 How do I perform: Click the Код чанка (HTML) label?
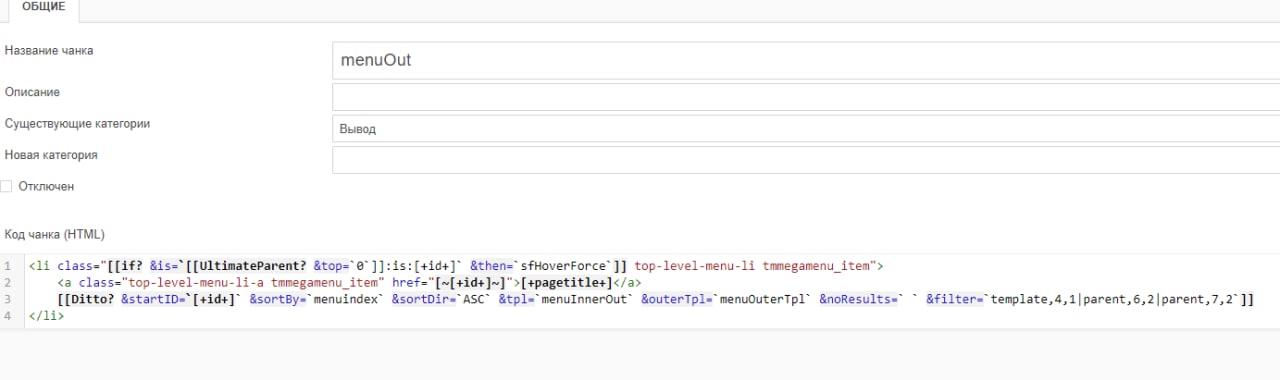click(55, 234)
